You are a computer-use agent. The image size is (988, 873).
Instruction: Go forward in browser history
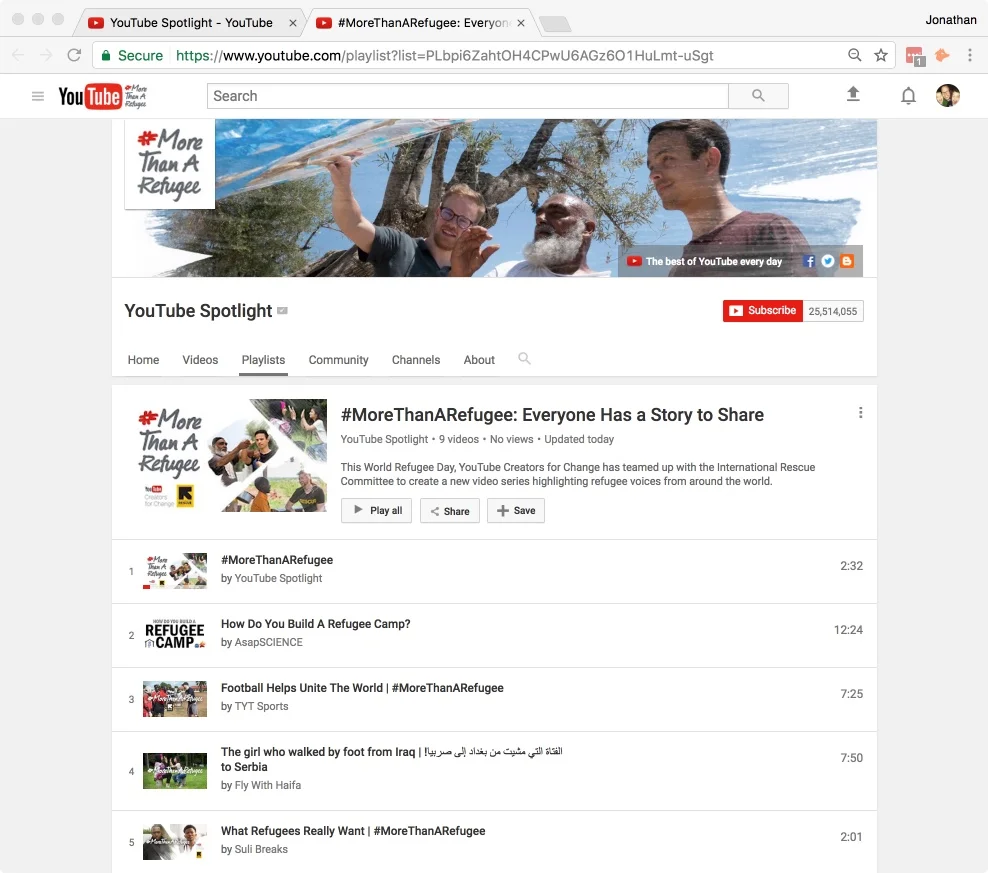46,55
